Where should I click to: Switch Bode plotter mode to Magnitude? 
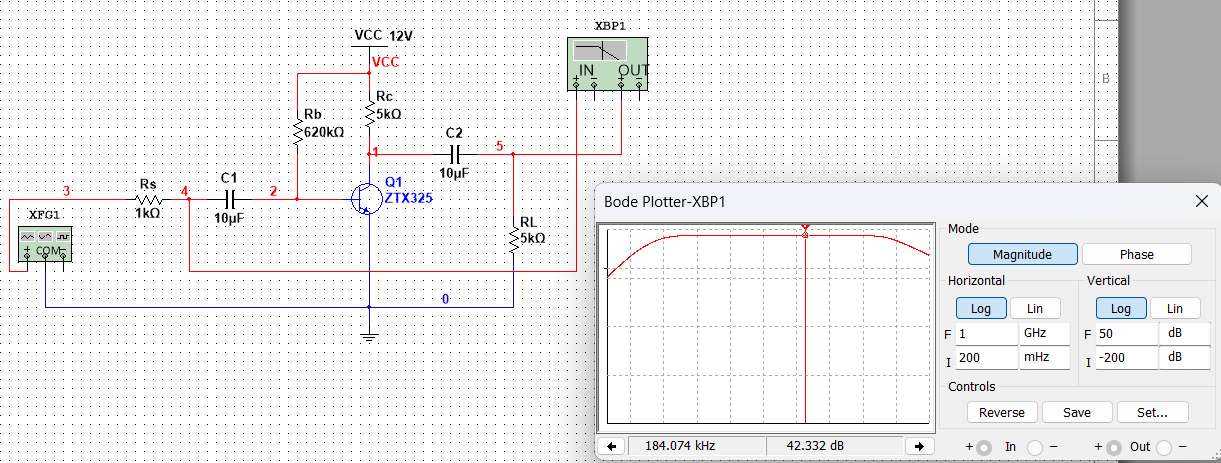pos(1022,254)
